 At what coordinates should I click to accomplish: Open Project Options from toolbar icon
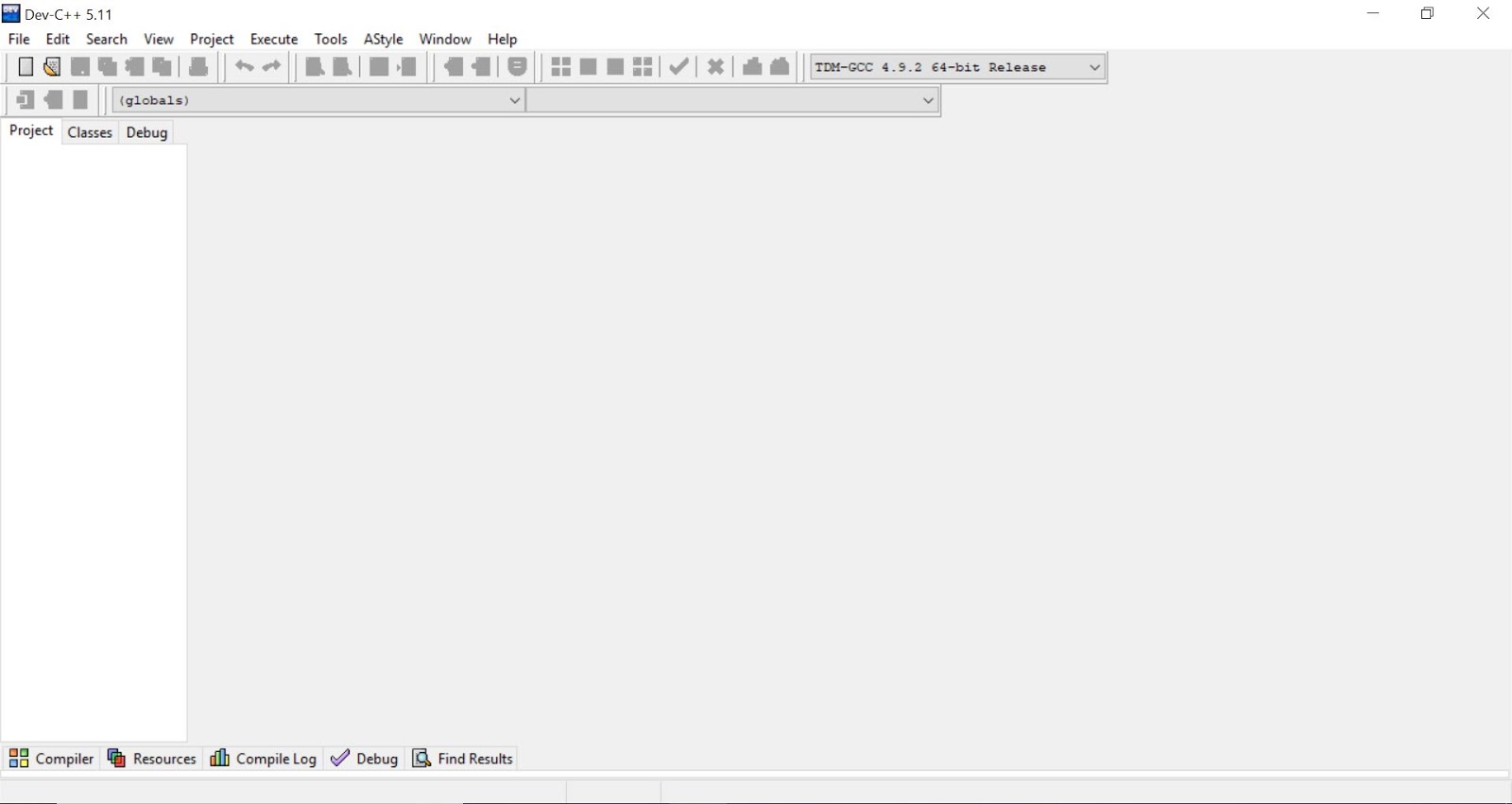point(518,66)
